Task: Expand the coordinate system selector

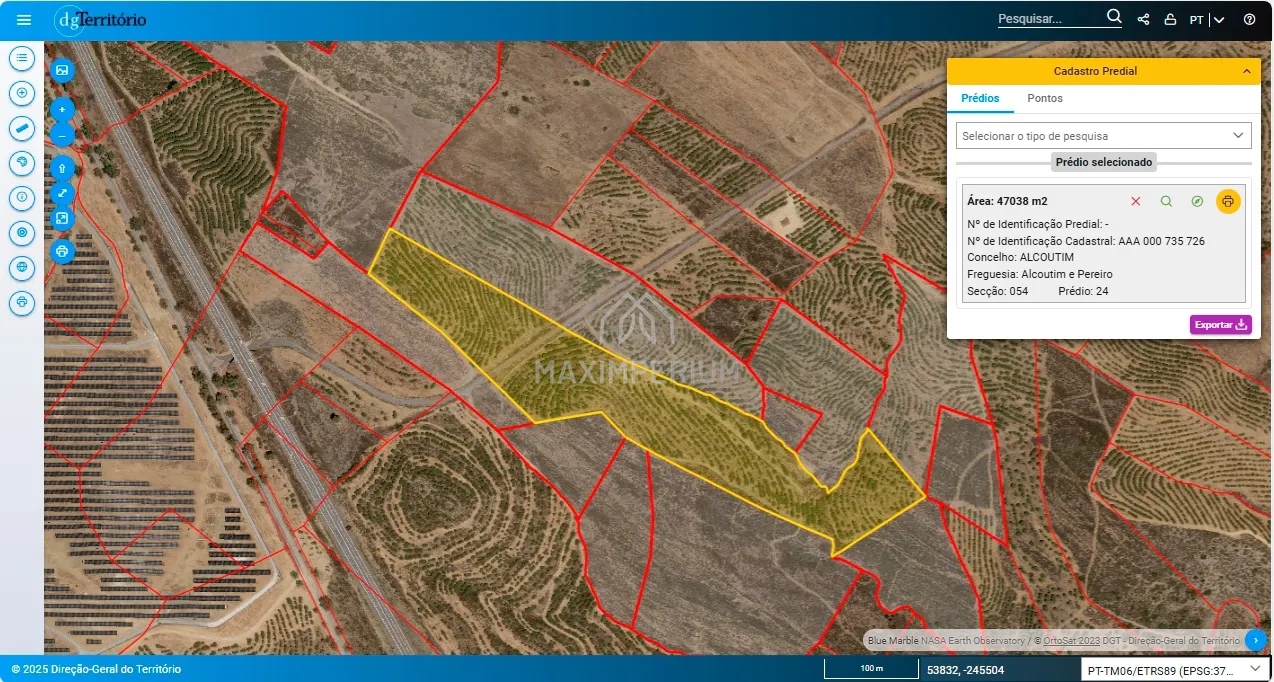Action: coord(1176,670)
